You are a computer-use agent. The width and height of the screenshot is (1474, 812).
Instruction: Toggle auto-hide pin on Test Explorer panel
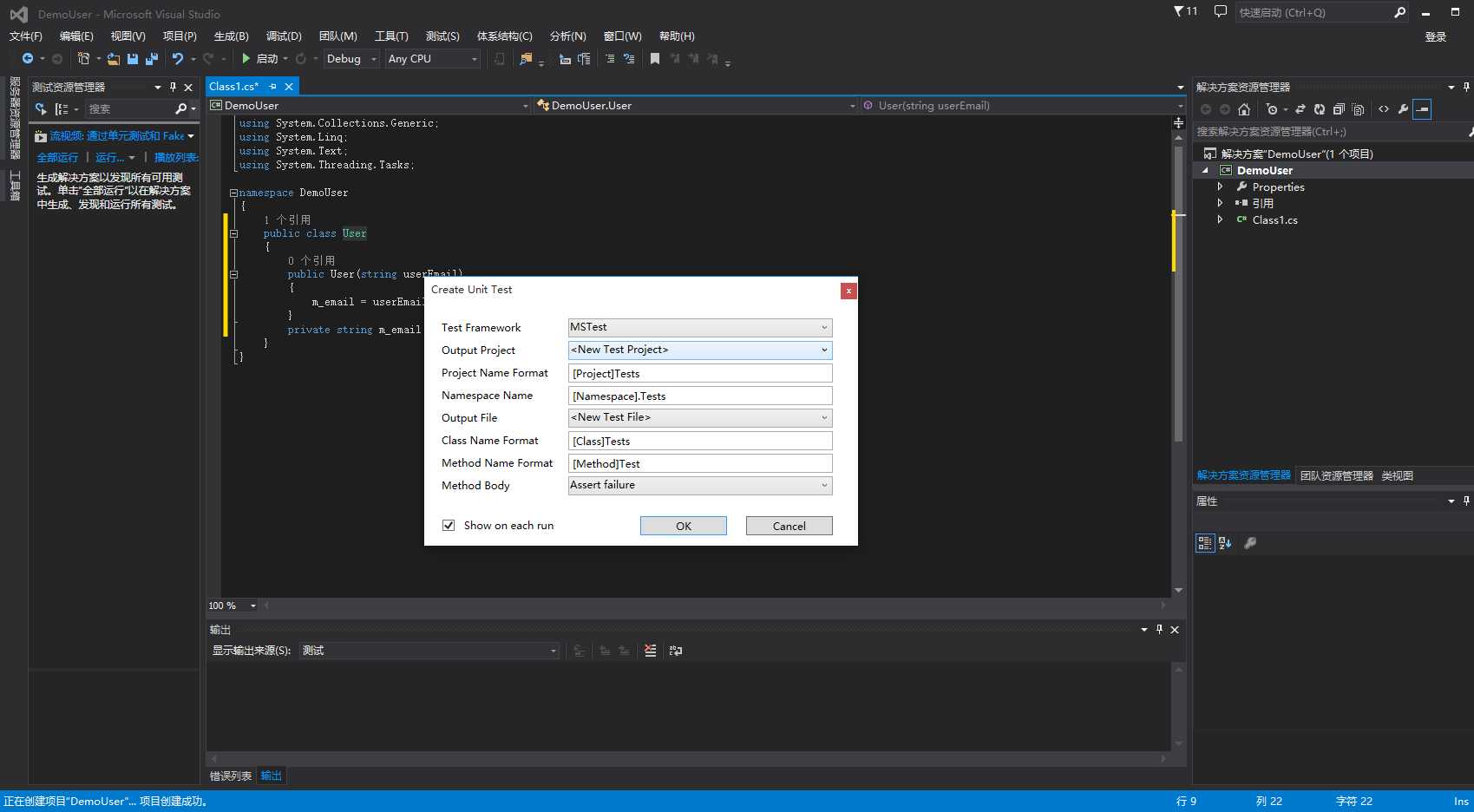pyautogui.click(x=173, y=87)
